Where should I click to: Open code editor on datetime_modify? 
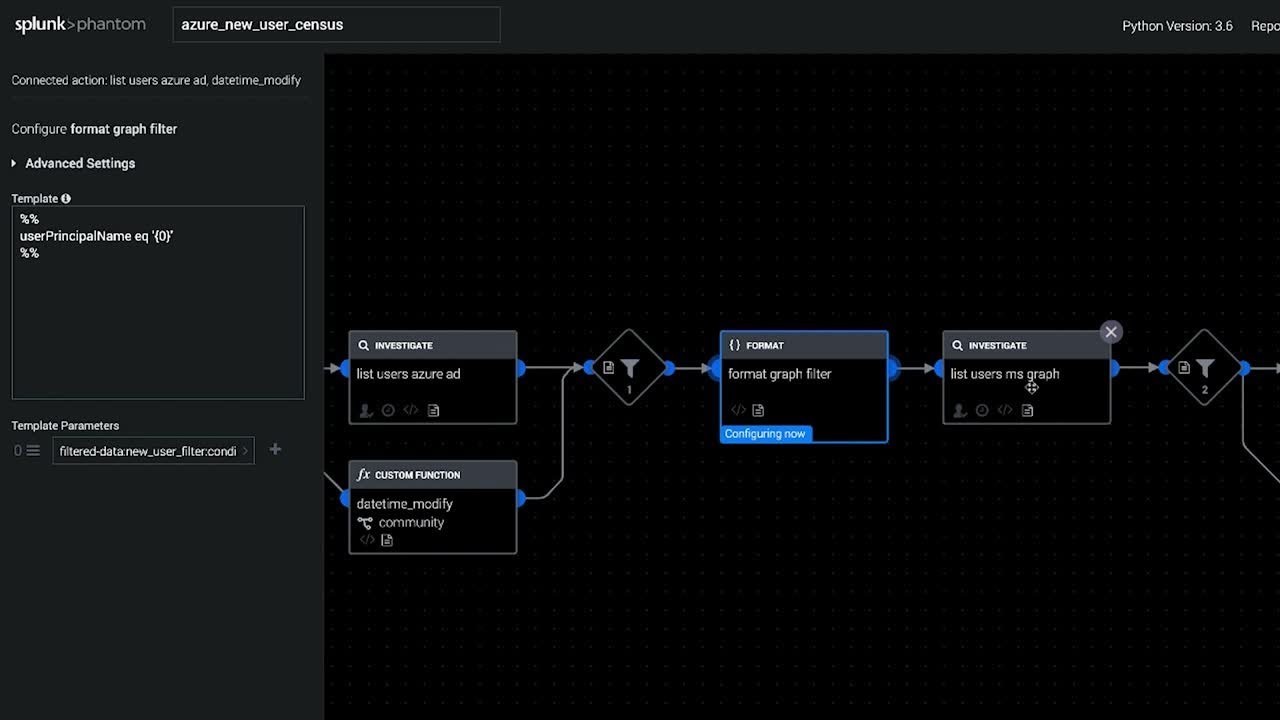tap(367, 540)
